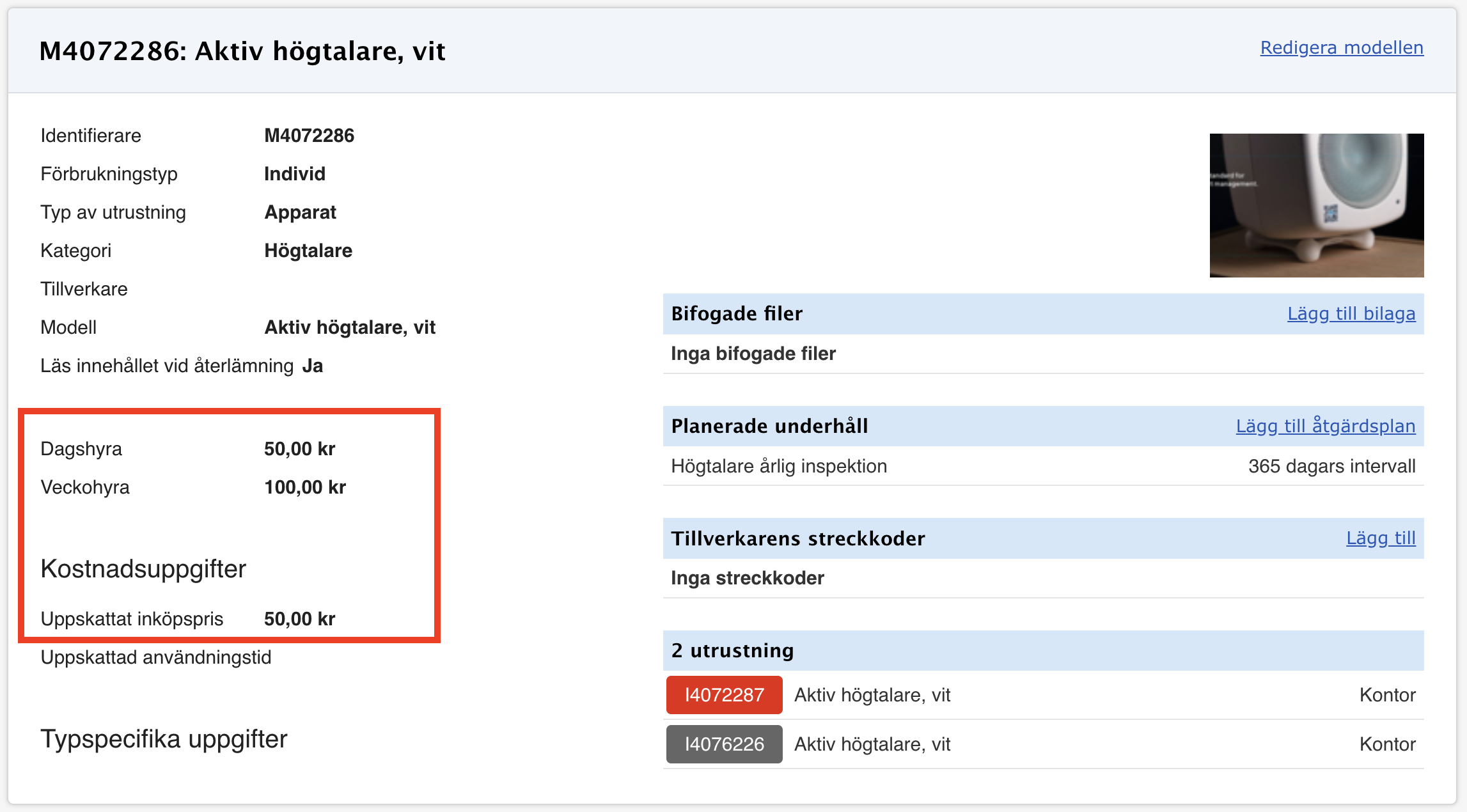Click Lägg till bilaga link
Viewport: 1467px width, 812px height.
pyautogui.click(x=1351, y=314)
